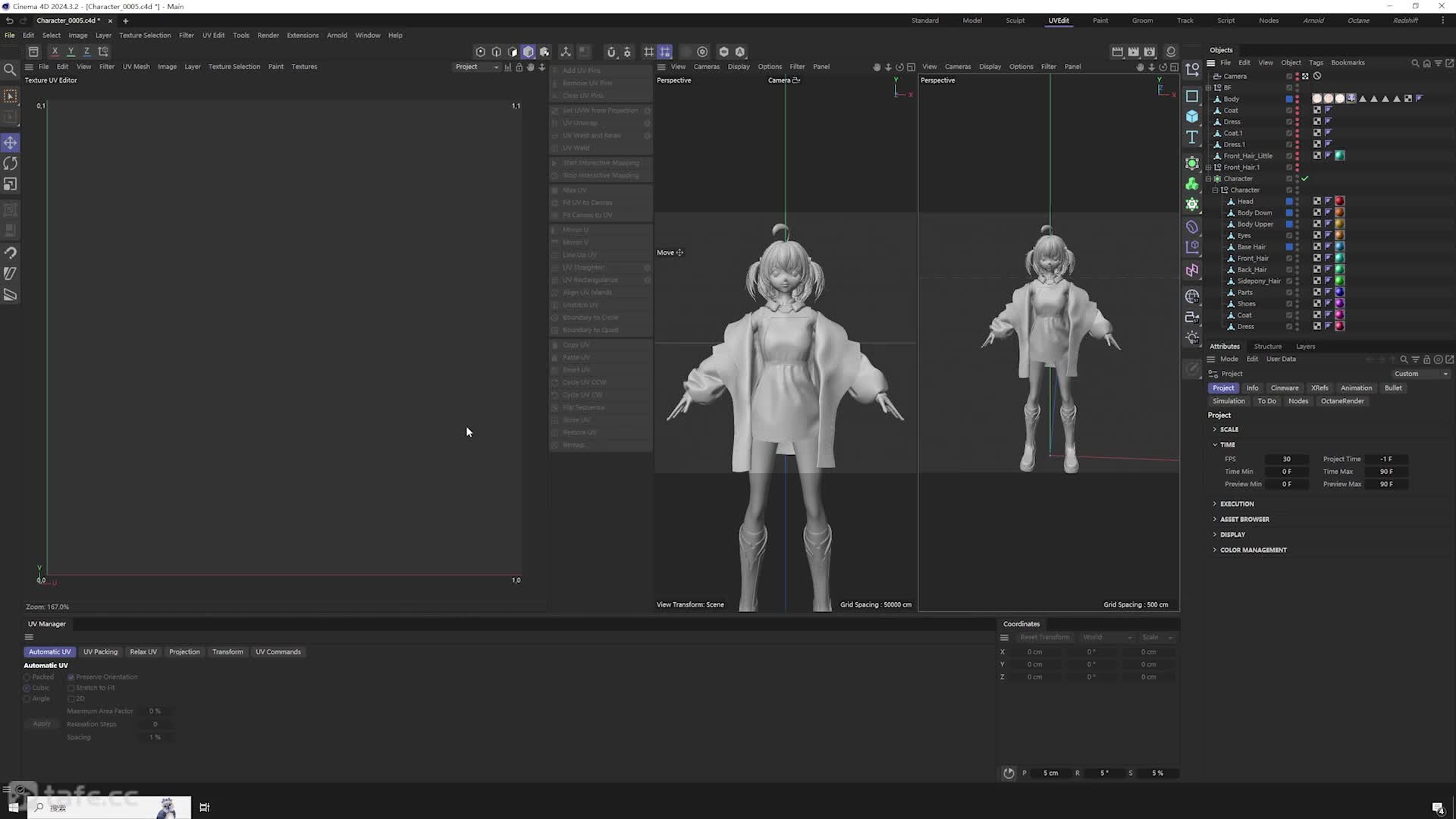
Task: Select Points mode icon in top toolbar
Action: 480,52
